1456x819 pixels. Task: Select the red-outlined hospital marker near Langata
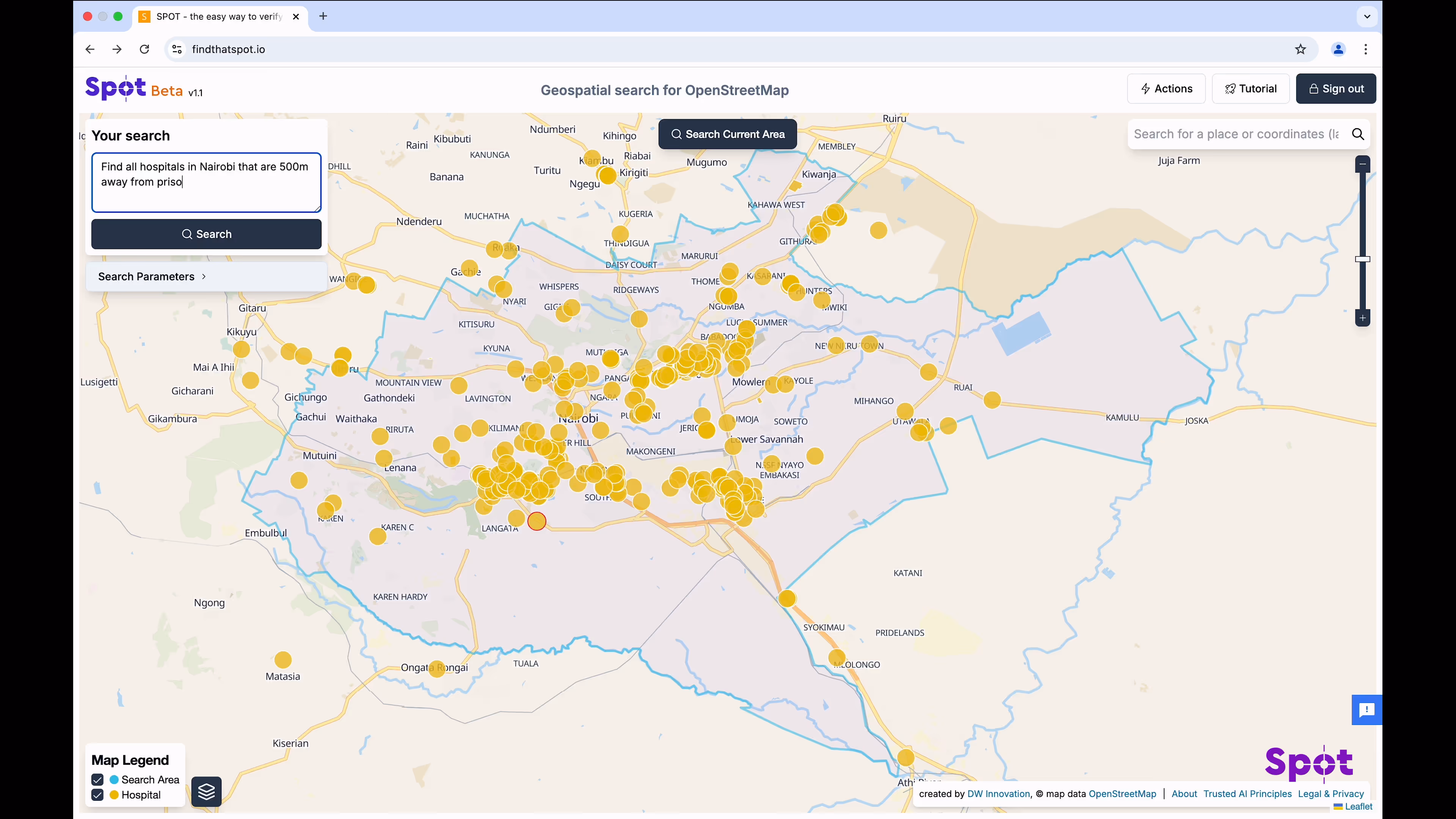[537, 521]
